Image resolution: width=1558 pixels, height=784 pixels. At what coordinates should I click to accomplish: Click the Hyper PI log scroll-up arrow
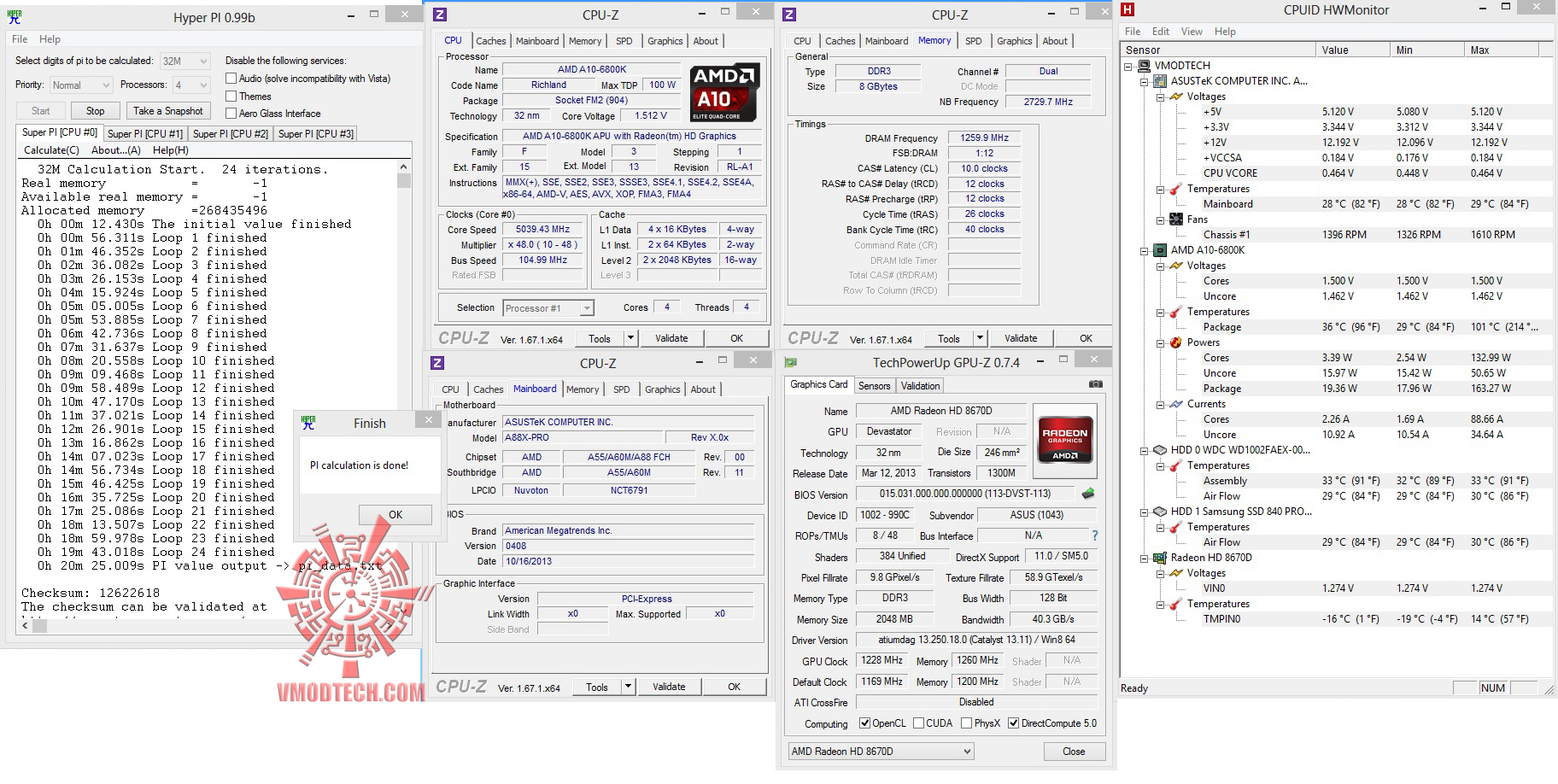point(404,167)
